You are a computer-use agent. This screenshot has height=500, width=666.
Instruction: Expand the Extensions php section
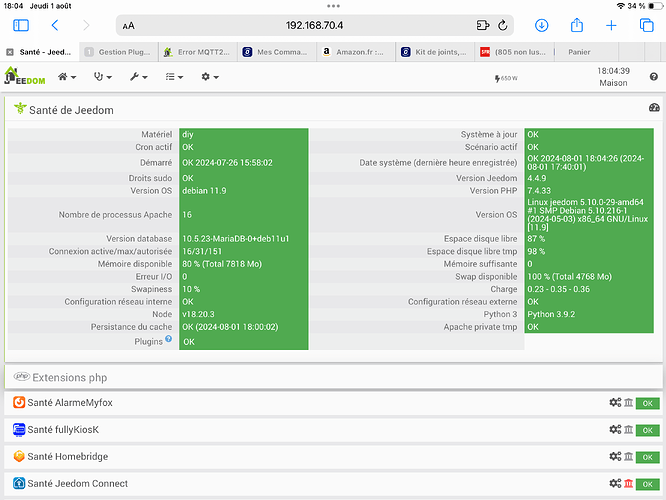pos(333,377)
